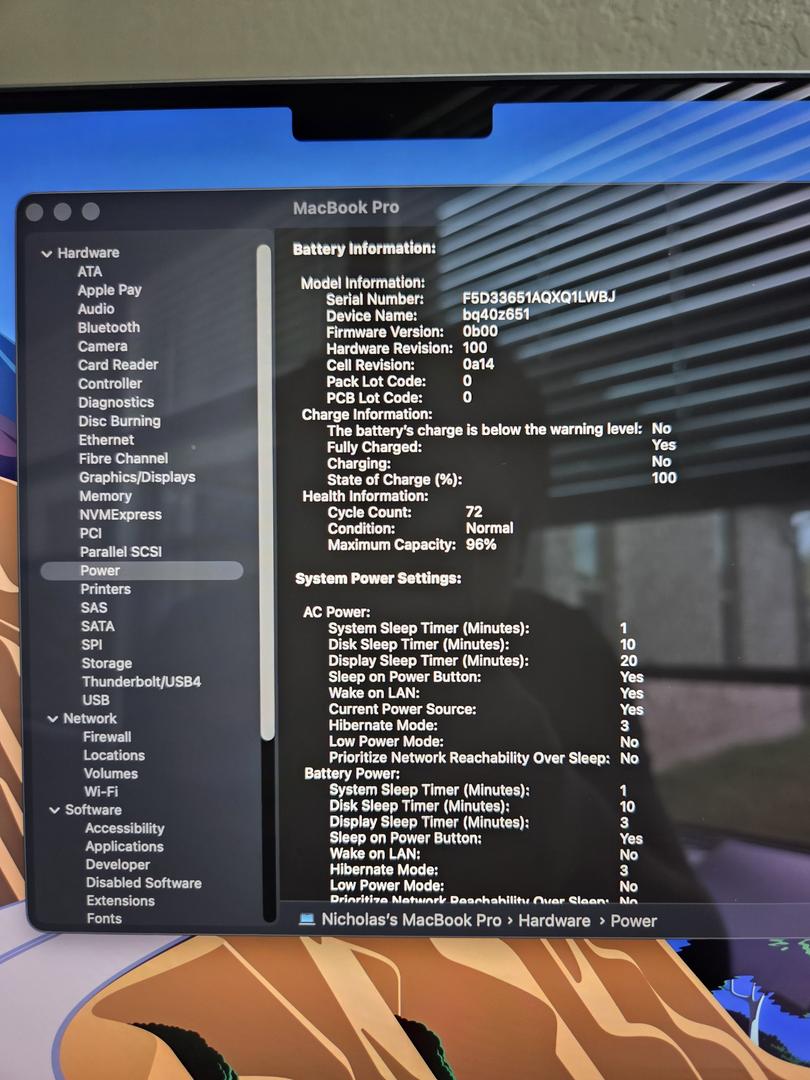
Task: Click Hardware in the bottom path bar
Action: click(554, 921)
